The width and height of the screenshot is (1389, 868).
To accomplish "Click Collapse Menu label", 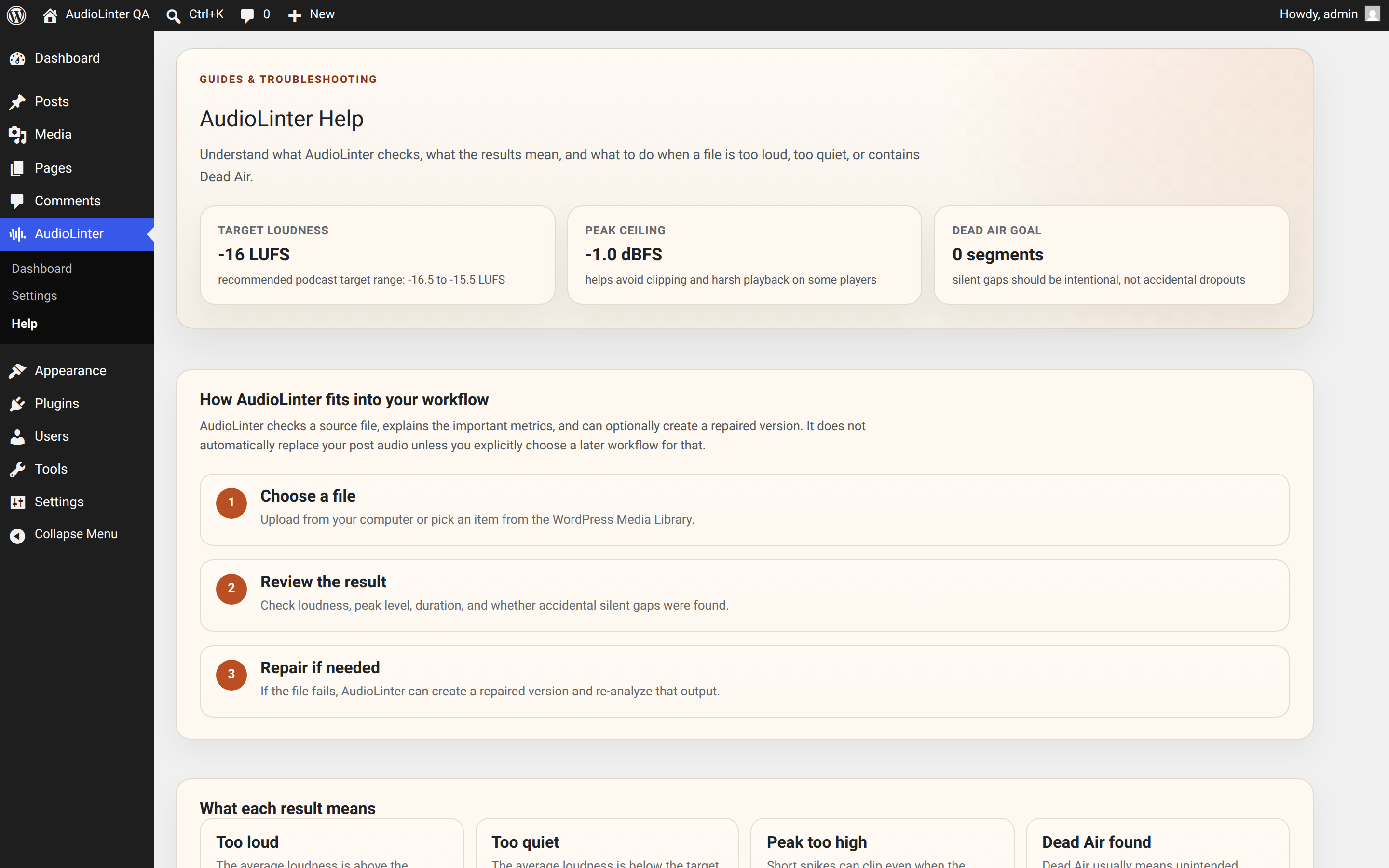I will pos(76,534).
